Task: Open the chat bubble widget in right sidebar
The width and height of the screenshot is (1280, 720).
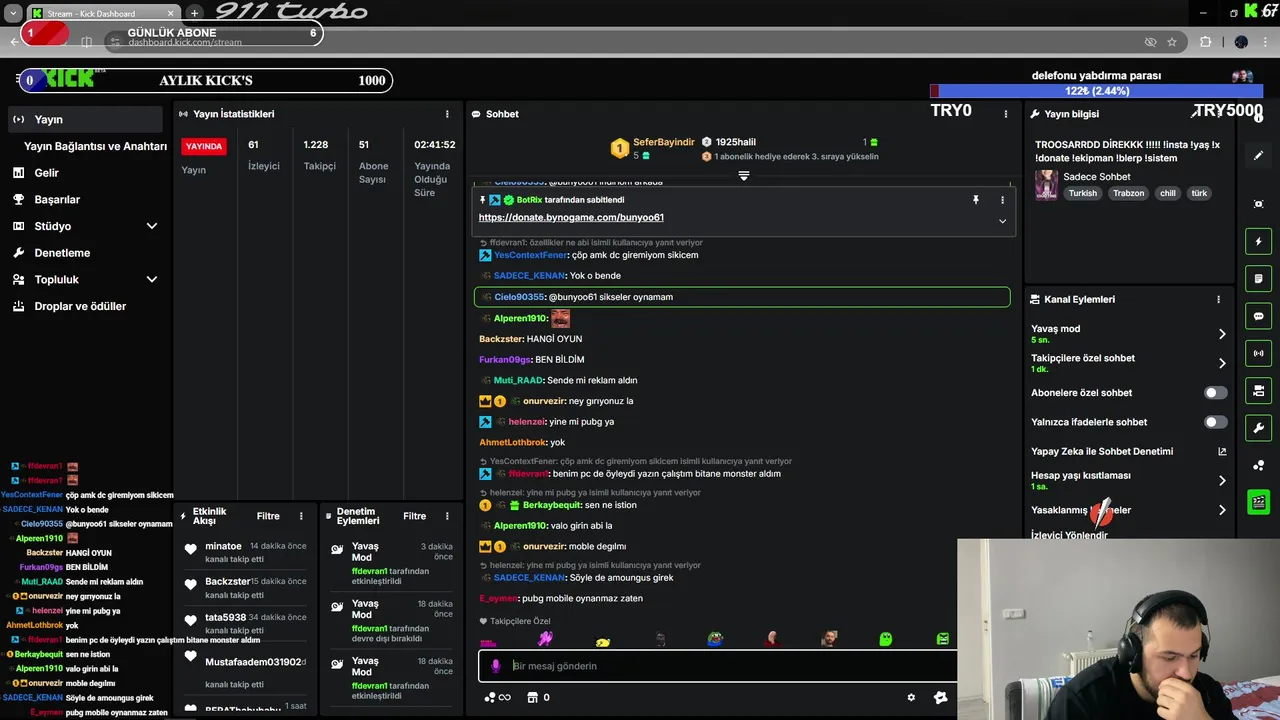Action: coord(1258,316)
